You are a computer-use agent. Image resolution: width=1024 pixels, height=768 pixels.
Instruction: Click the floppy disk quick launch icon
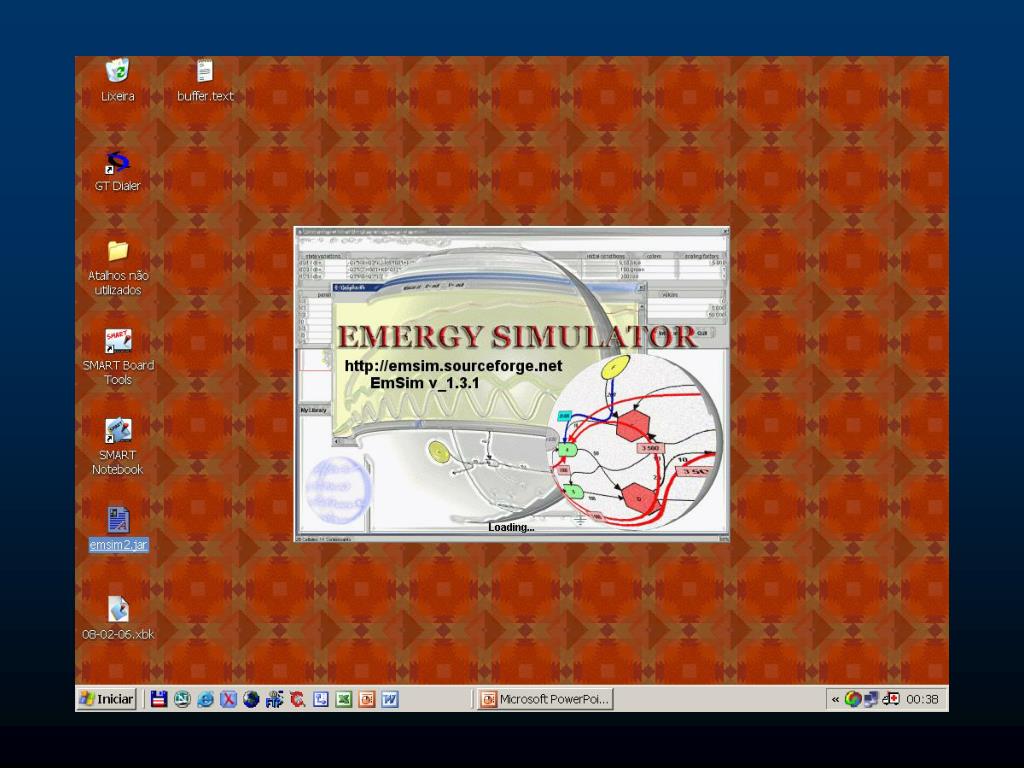pos(159,699)
